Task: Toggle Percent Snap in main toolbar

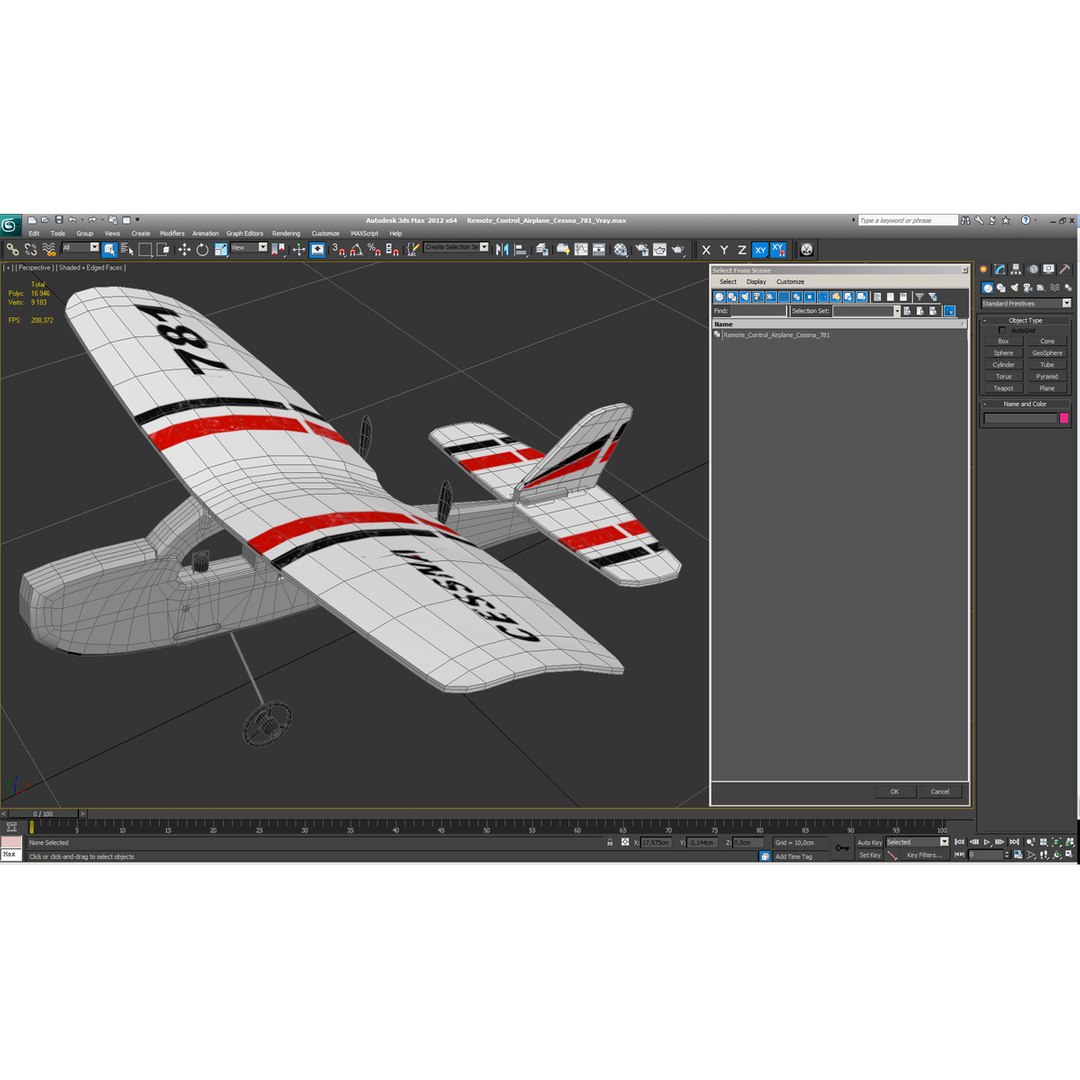Action: (x=373, y=249)
